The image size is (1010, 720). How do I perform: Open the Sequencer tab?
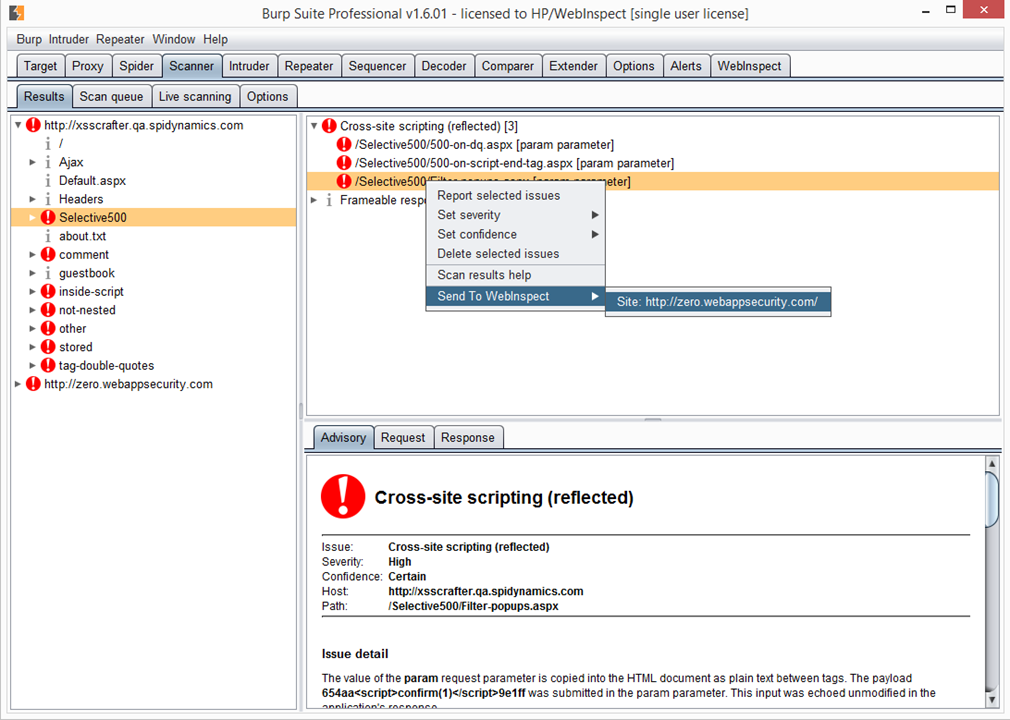[377, 66]
